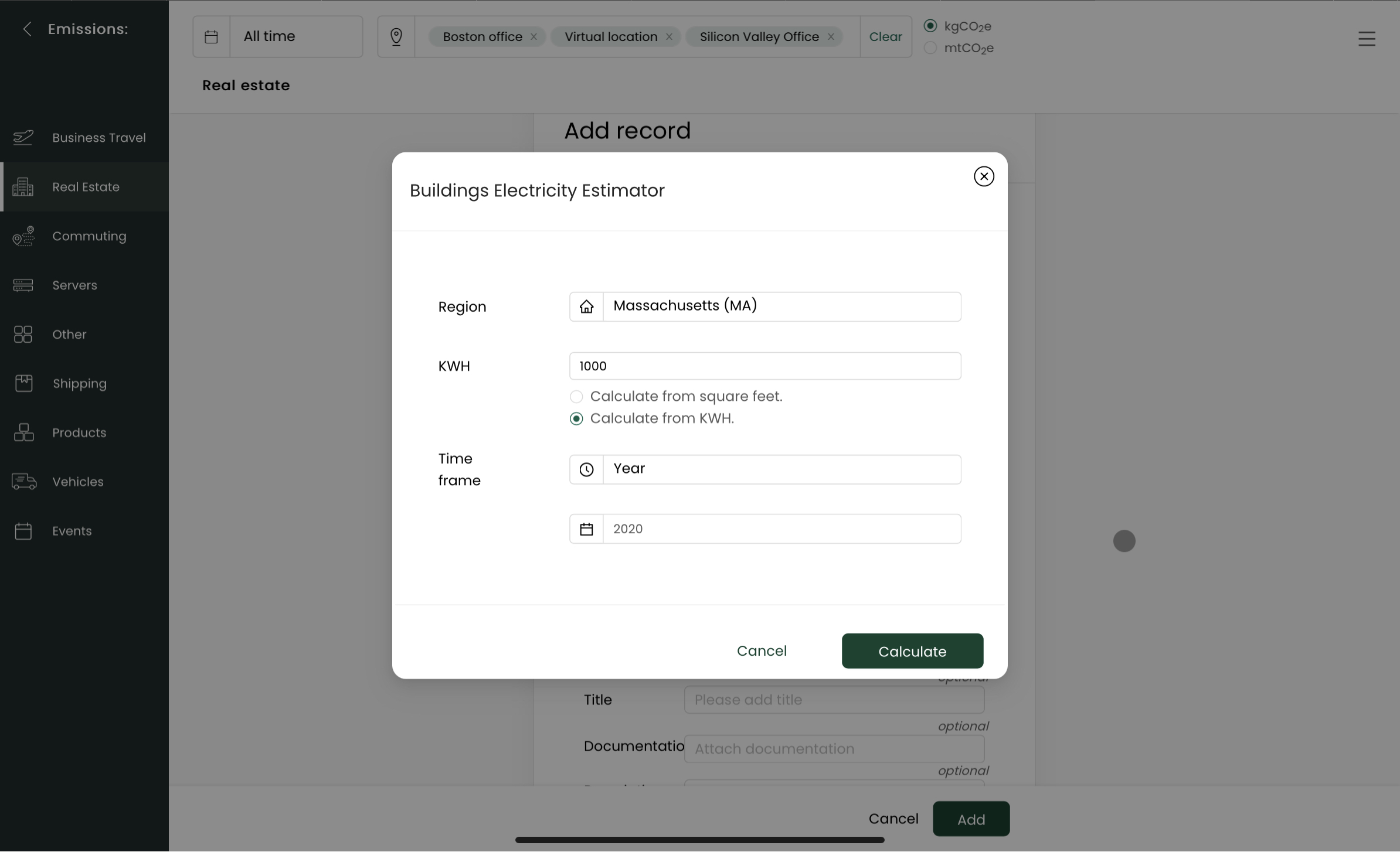1400x852 pixels.
Task: Click into the KWH input field
Action: click(764, 366)
